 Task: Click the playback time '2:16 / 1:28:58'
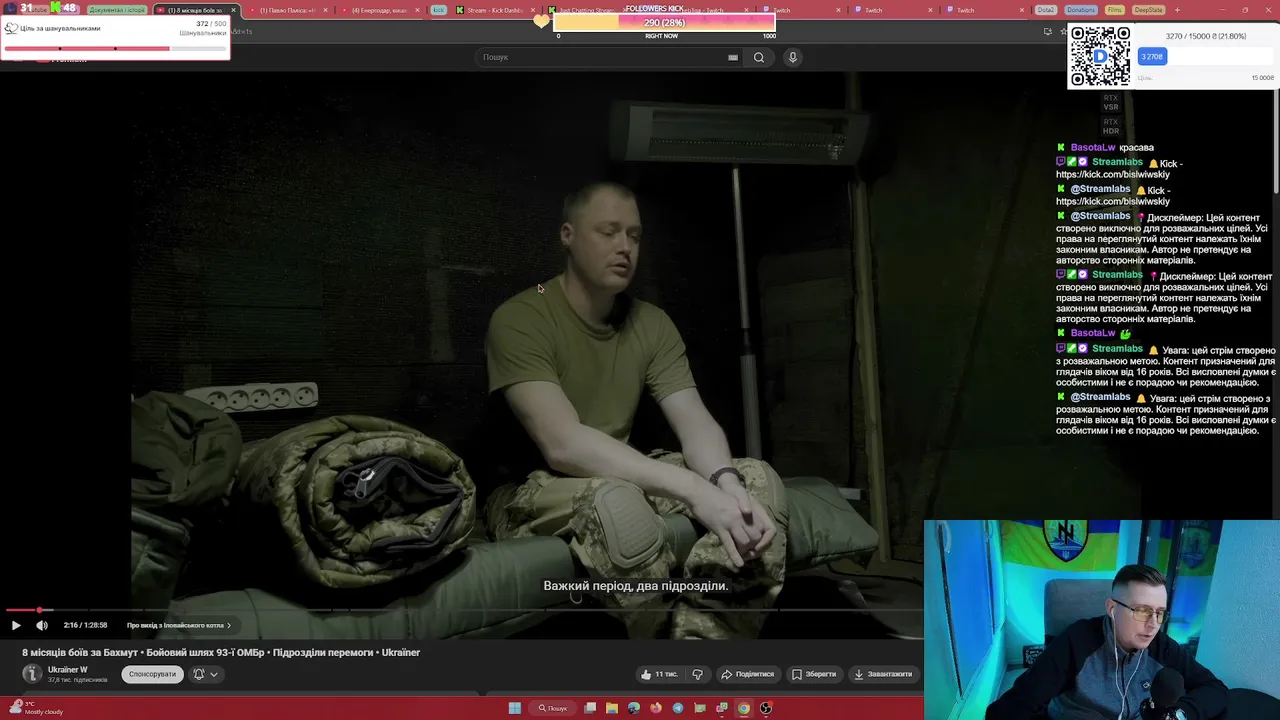(85, 625)
